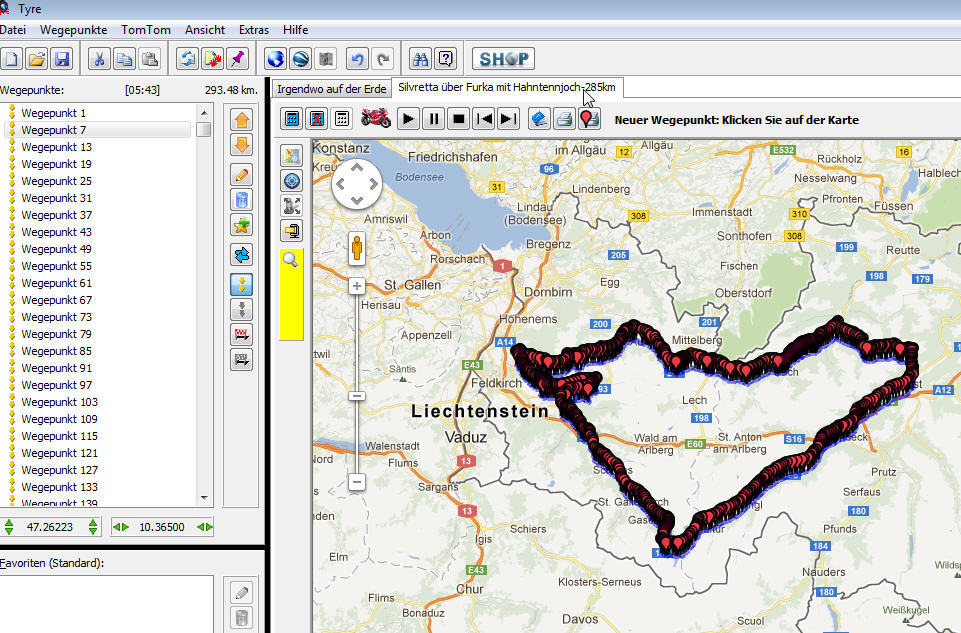
Task: Open the binoculars search tool
Action: pyautogui.click(x=420, y=59)
